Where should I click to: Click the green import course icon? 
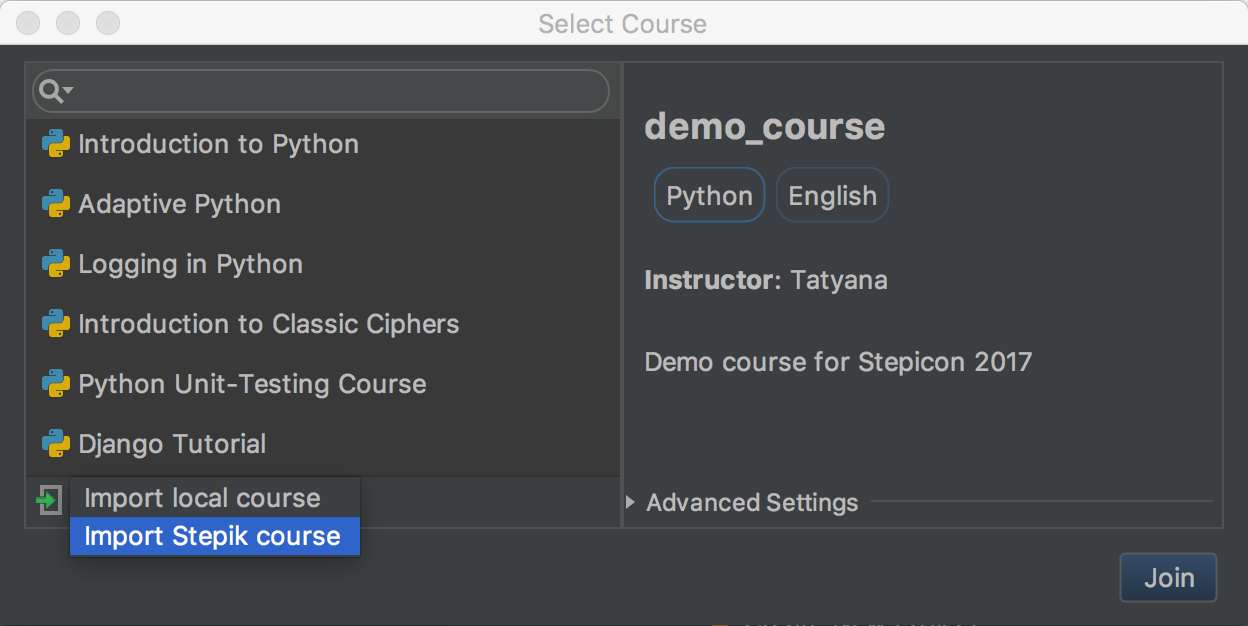pos(48,499)
